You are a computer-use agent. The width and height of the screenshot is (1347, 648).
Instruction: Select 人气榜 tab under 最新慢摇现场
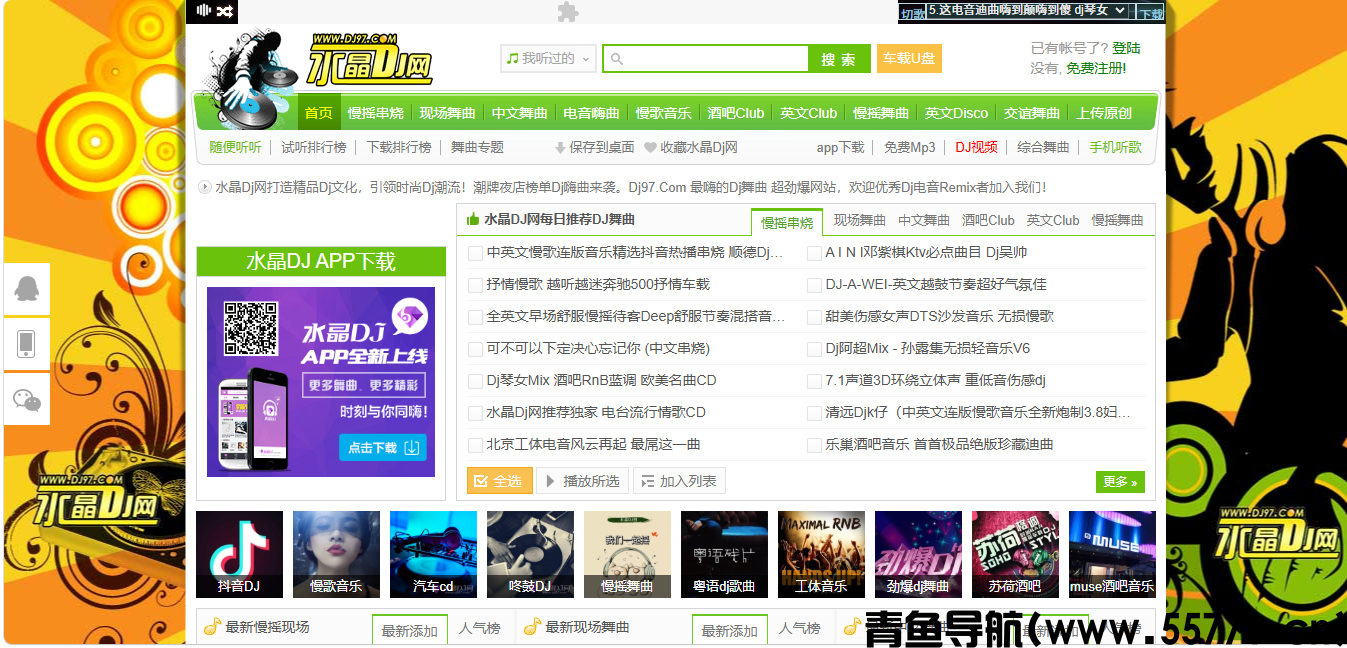(479, 629)
